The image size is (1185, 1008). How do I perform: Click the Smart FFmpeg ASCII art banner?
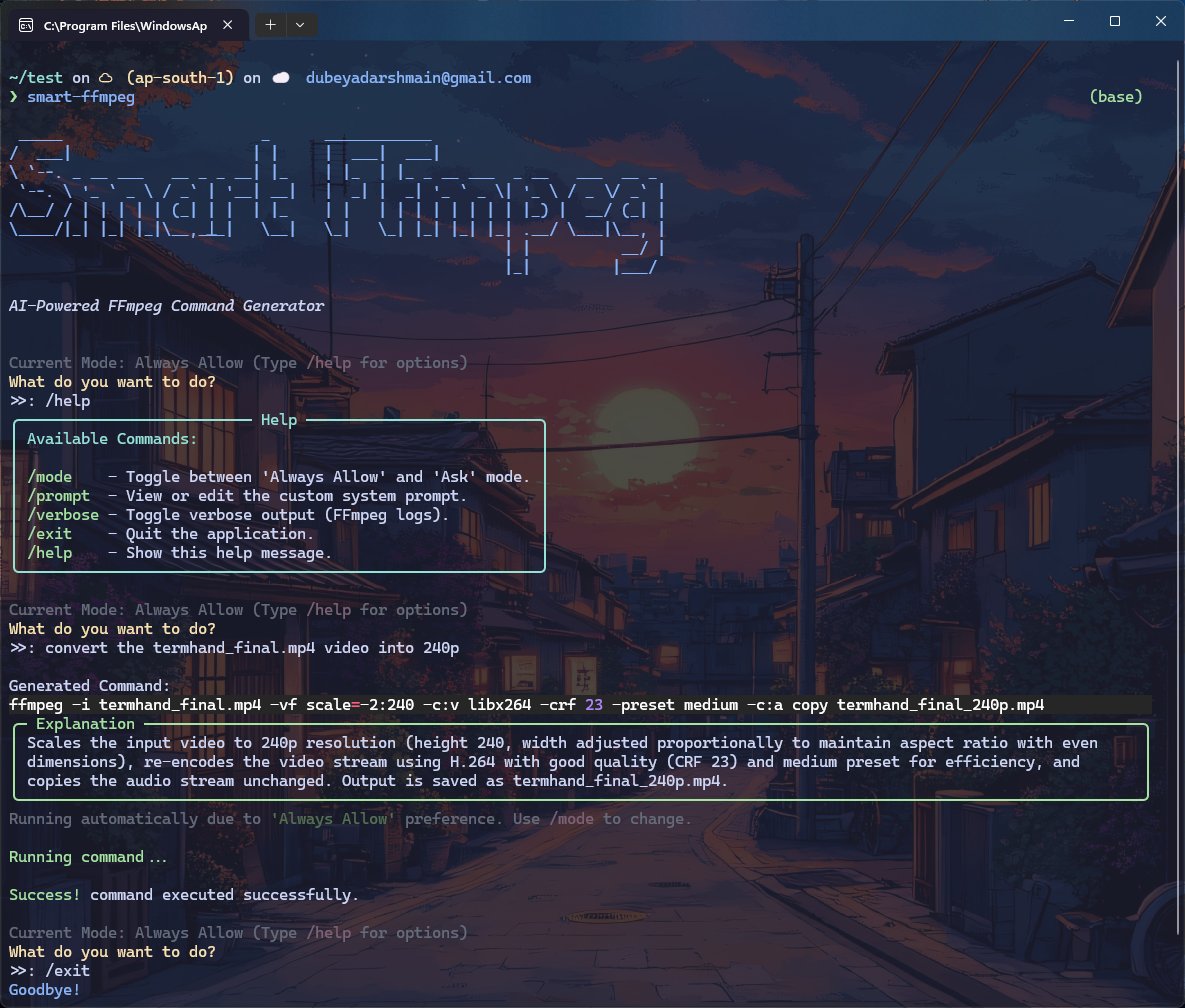pos(337,206)
